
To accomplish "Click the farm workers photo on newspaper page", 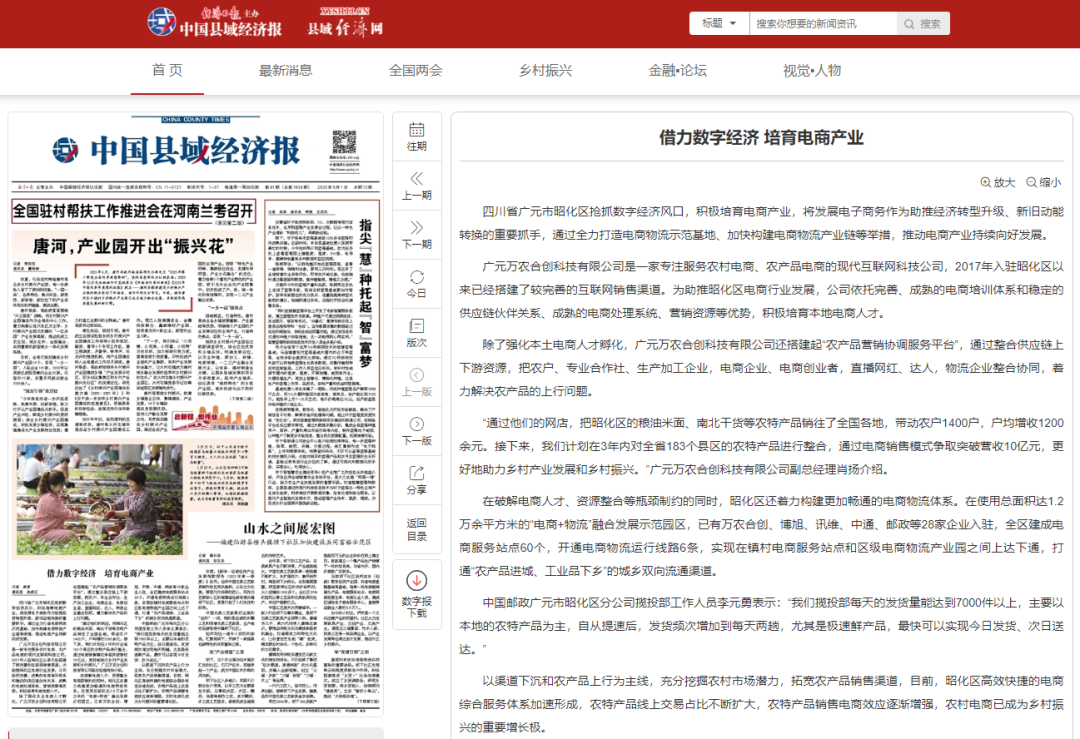I will [x=99, y=500].
